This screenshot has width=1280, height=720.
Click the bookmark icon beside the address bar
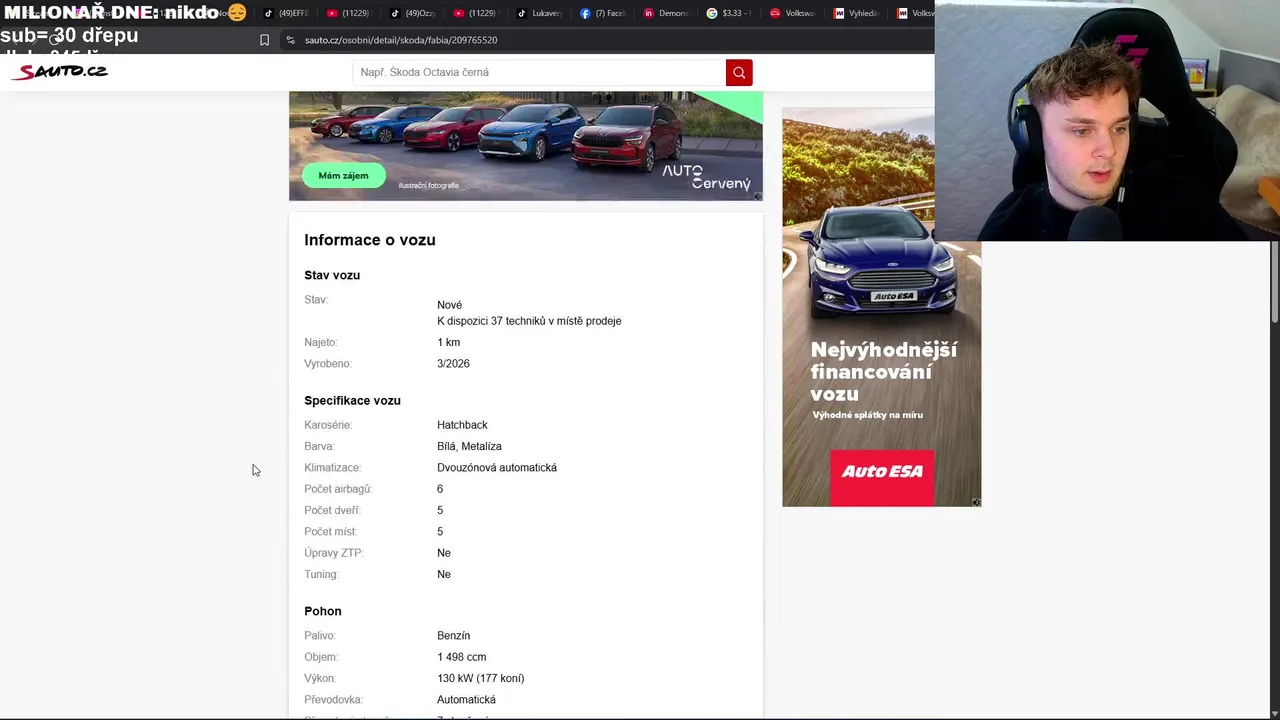[264, 40]
